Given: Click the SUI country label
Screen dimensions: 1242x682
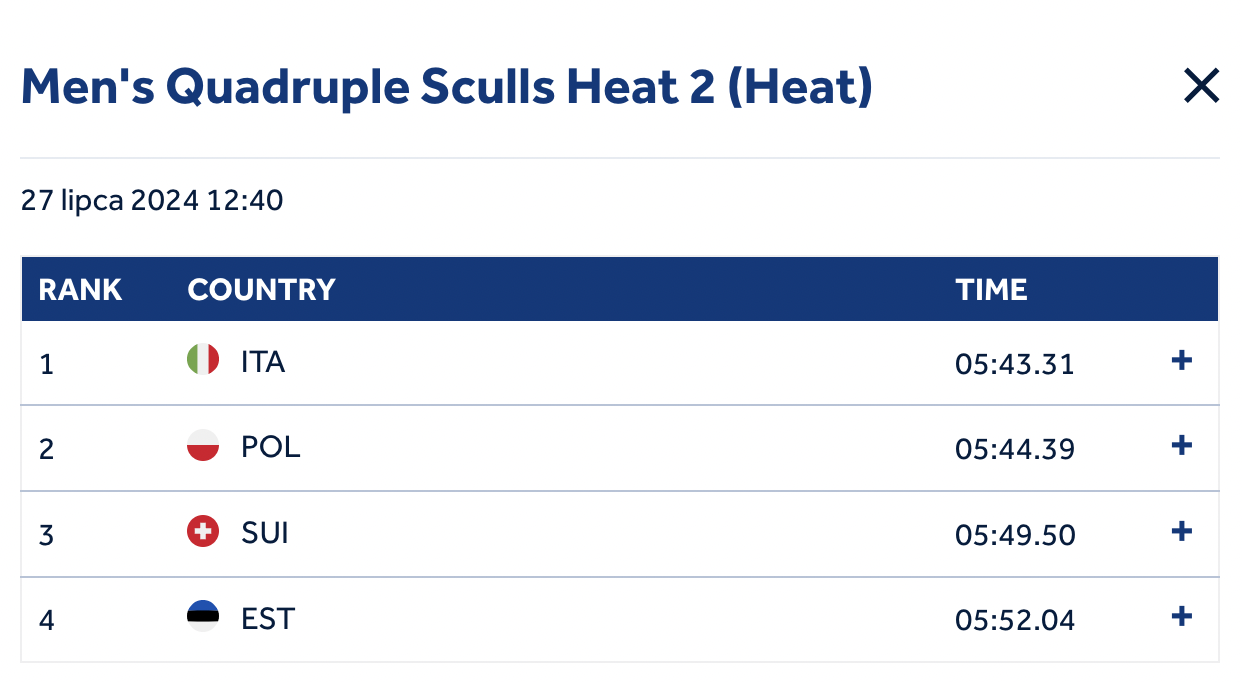Looking at the screenshot, I should coord(265,533).
